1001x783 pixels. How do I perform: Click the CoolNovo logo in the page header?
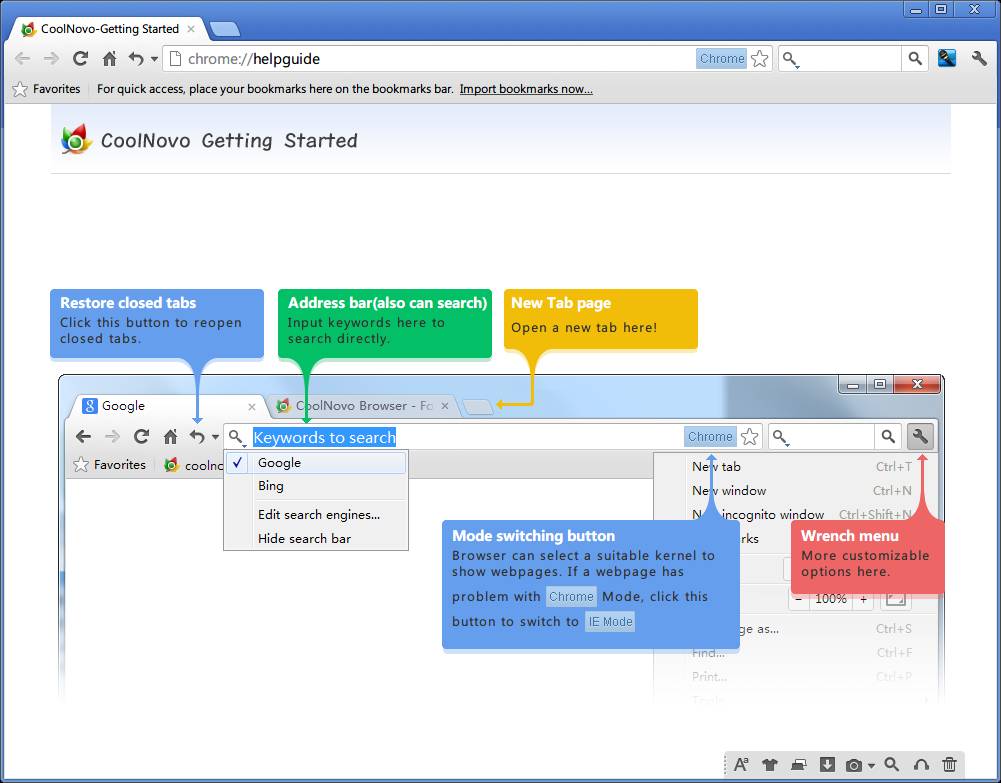coord(76,139)
